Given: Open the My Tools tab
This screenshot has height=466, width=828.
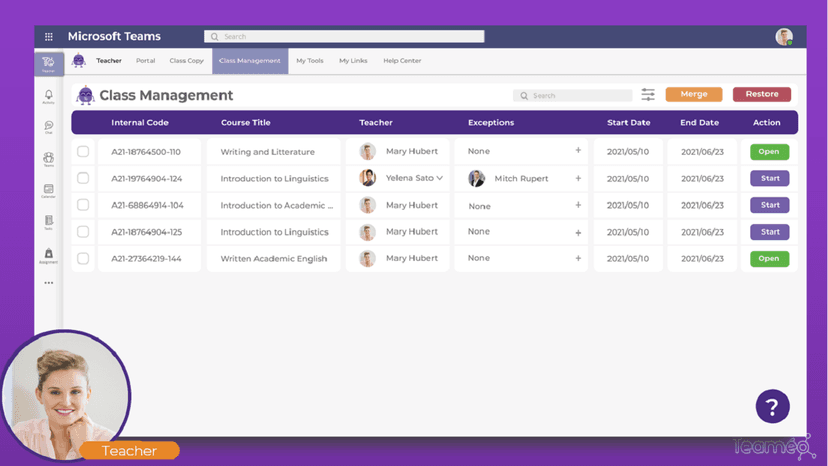Looking at the screenshot, I should coord(309,61).
